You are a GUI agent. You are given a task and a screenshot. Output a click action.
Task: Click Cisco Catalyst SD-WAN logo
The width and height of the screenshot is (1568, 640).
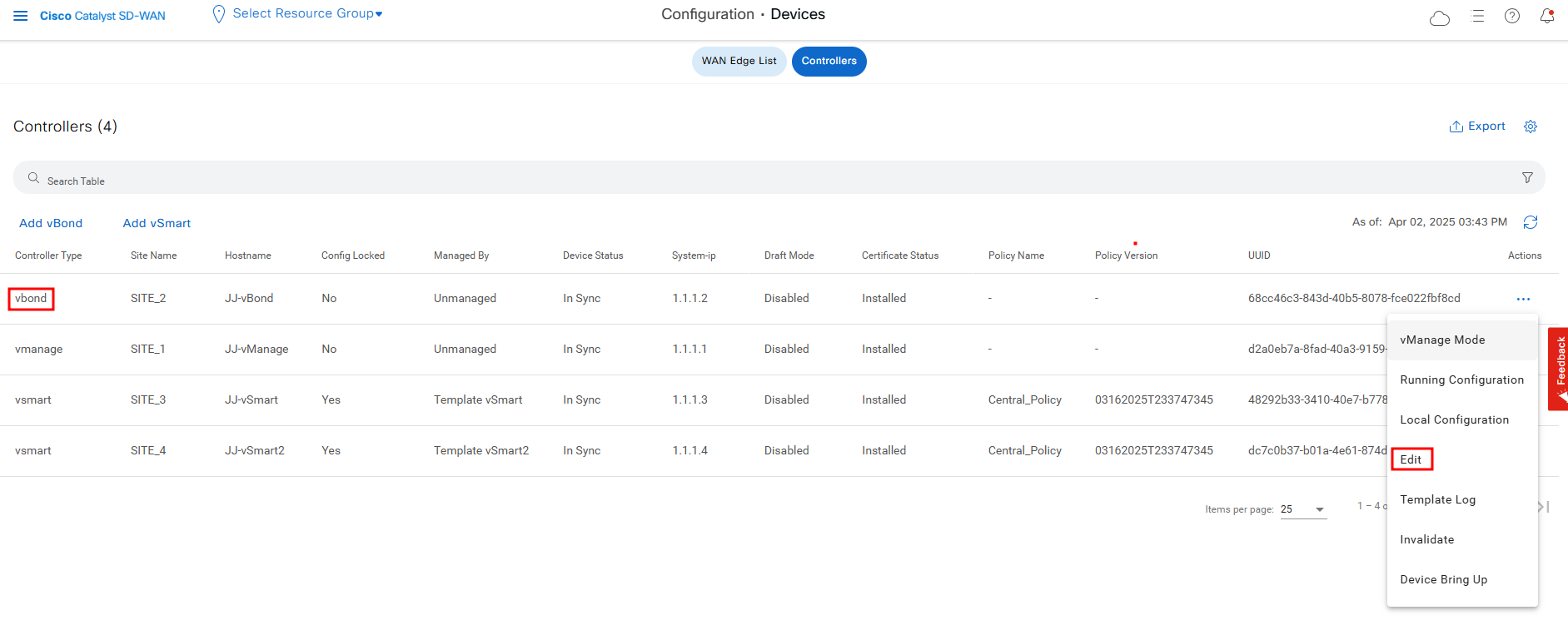click(102, 16)
